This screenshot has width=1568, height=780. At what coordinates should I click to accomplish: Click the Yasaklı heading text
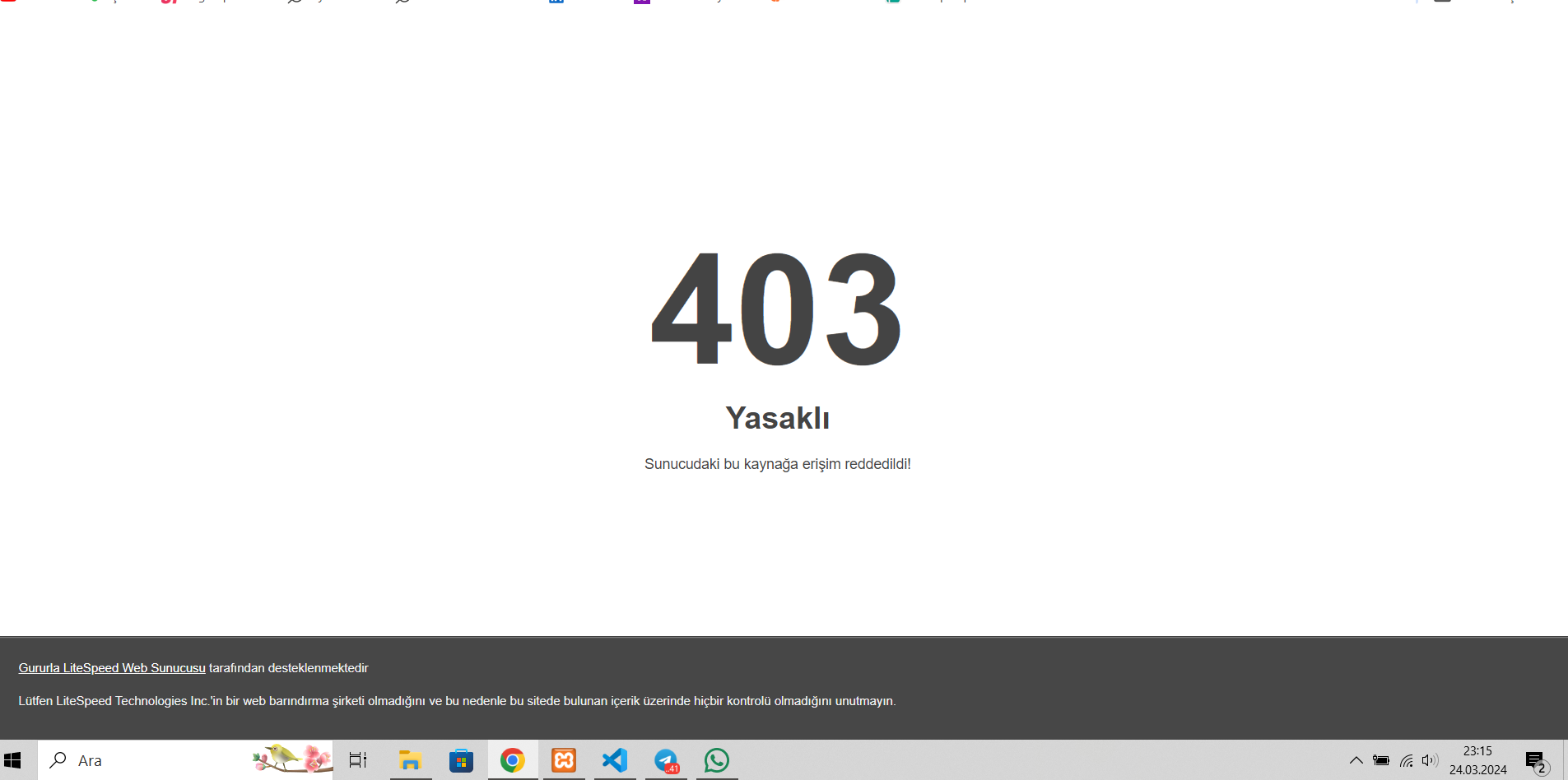point(777,418)
